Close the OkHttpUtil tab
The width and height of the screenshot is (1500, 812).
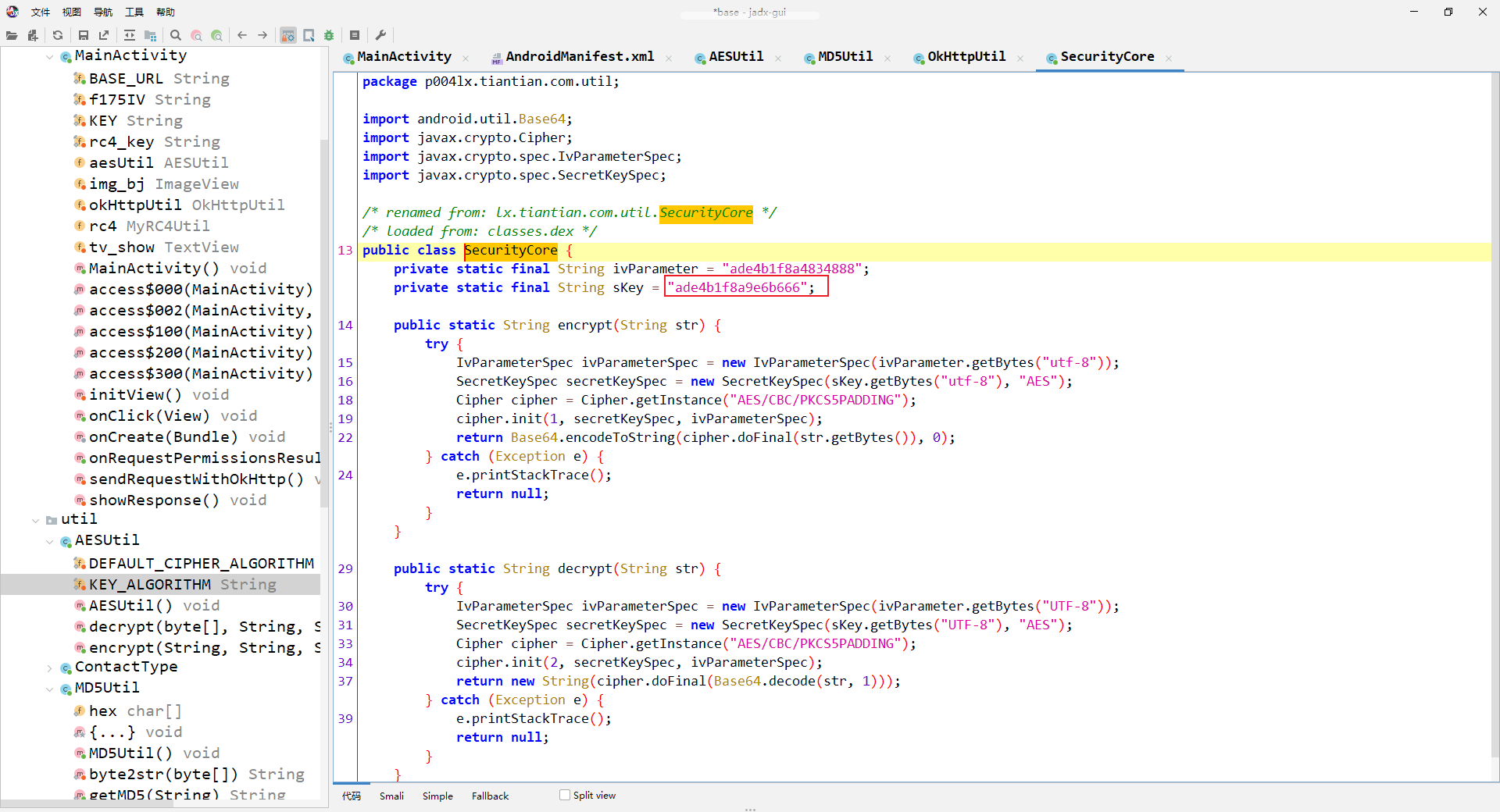point(1020,58)
